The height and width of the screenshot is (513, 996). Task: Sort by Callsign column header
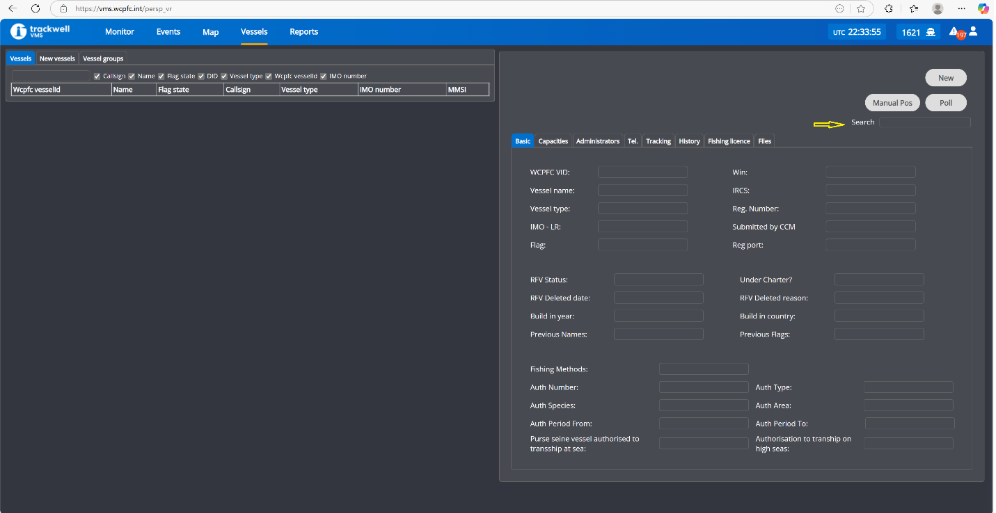pyautogui.click(x=252, y=90)
